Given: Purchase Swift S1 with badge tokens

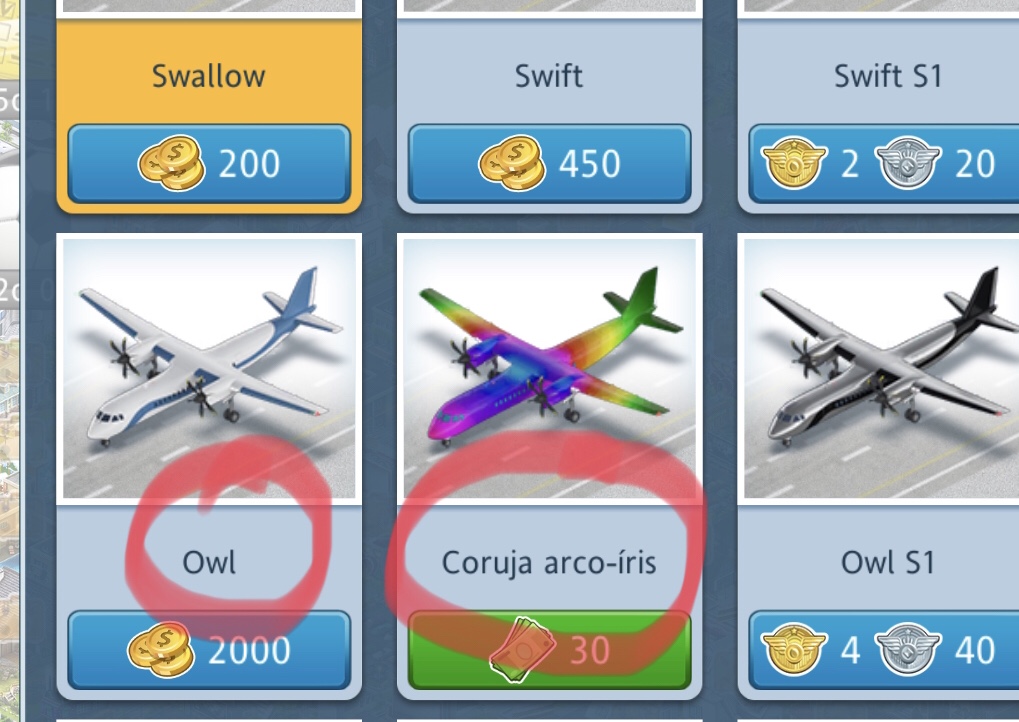Looking at the screenshot, I should 884,164.
